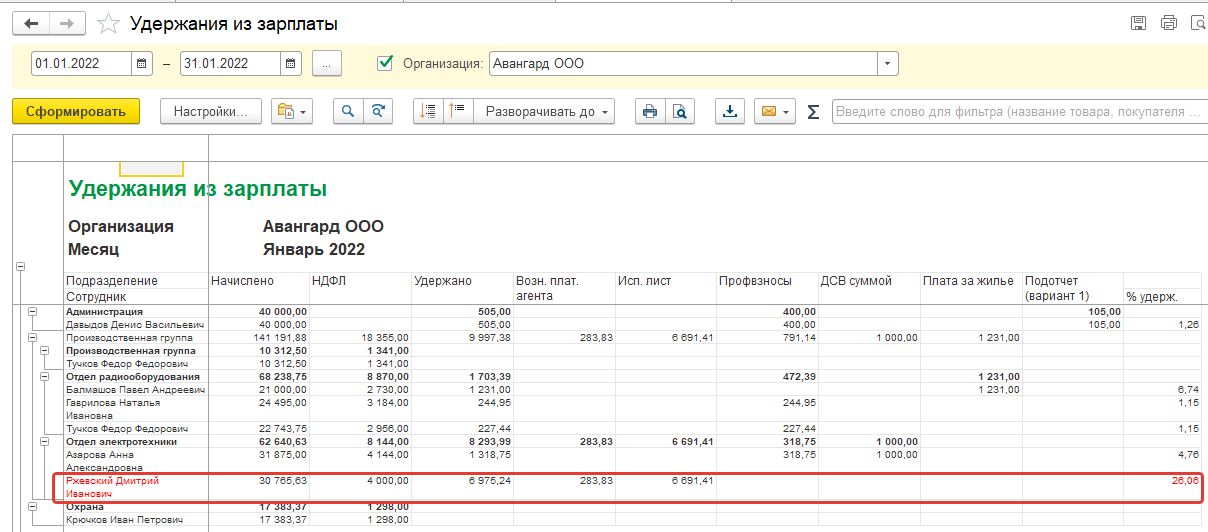
Task: Click the print report icon in toolbar
Action: point(650,111)
